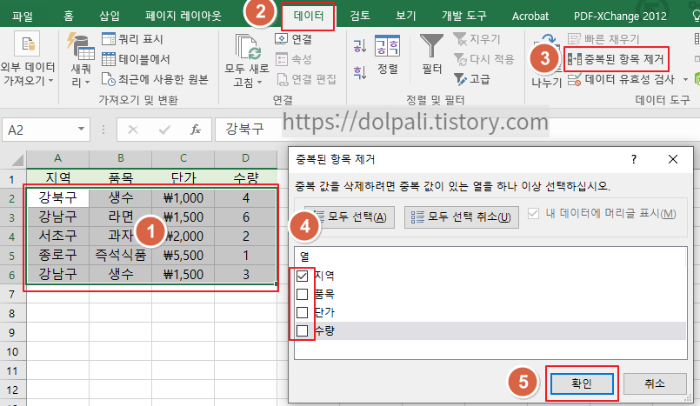Viewport: 700px width, 406px height.
Task: Sort descending with the lower sort icon
Action: (360, 72)
